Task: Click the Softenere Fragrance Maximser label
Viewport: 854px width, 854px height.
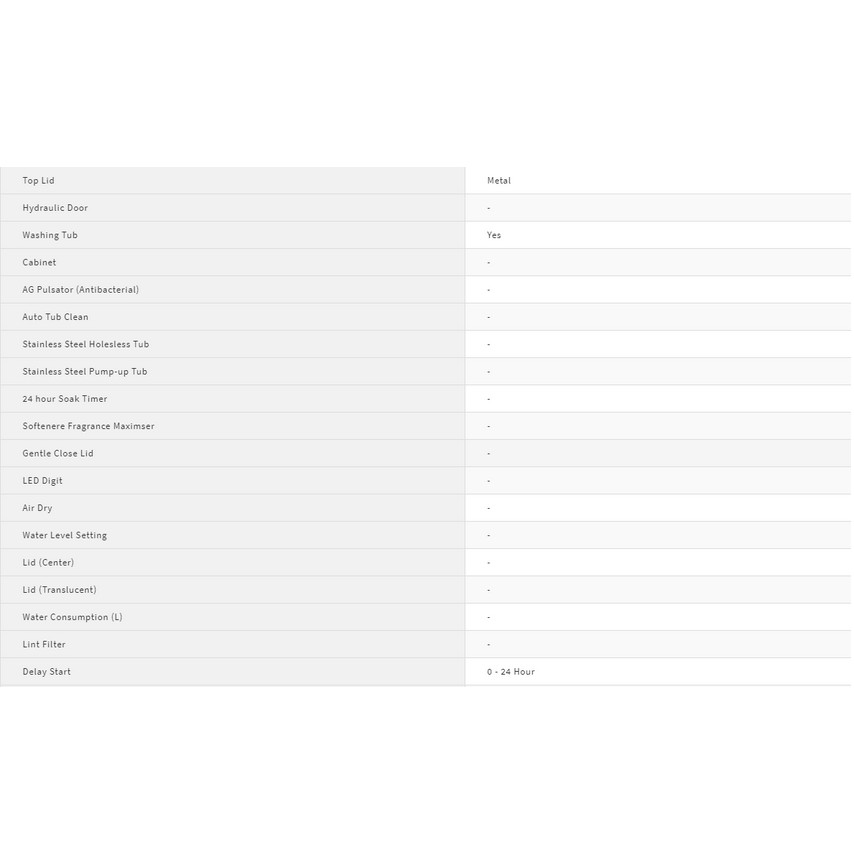Action: tap(88, 426)
